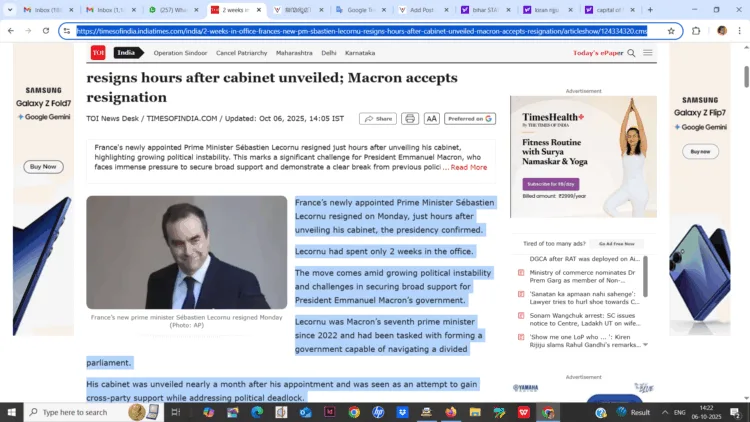
Task: Click the print article icon
Action: (410, 119)
